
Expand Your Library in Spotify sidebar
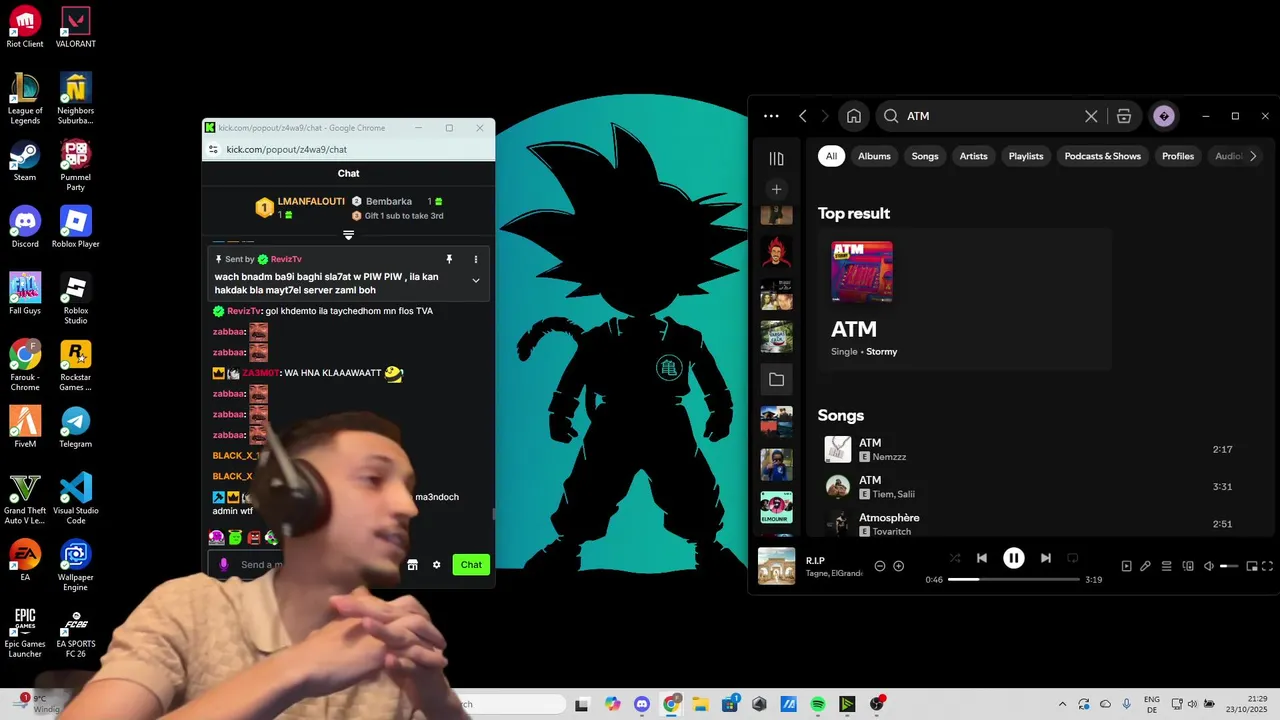coord(776,158)
